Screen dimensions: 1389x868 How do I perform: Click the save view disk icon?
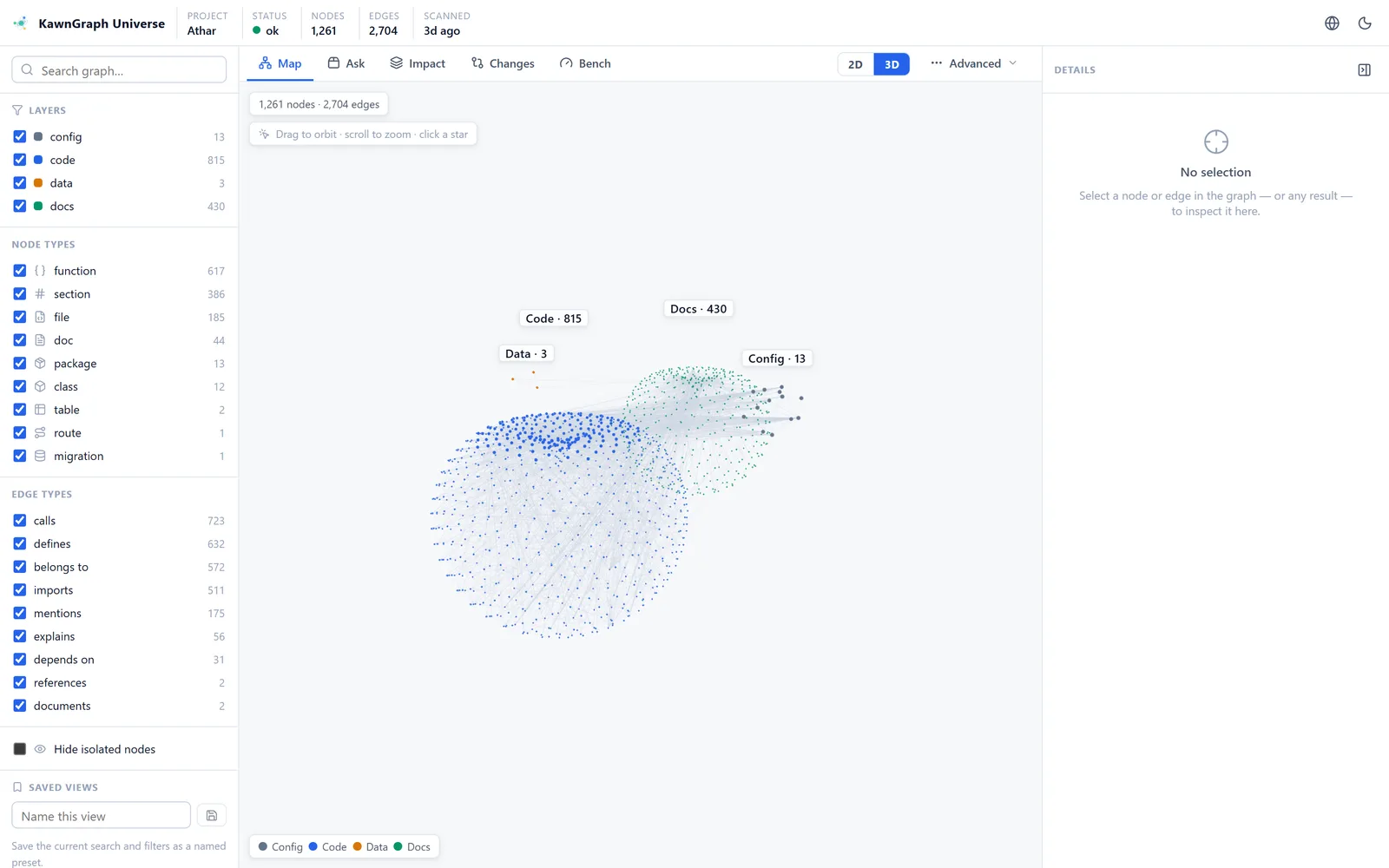[212, 816]
